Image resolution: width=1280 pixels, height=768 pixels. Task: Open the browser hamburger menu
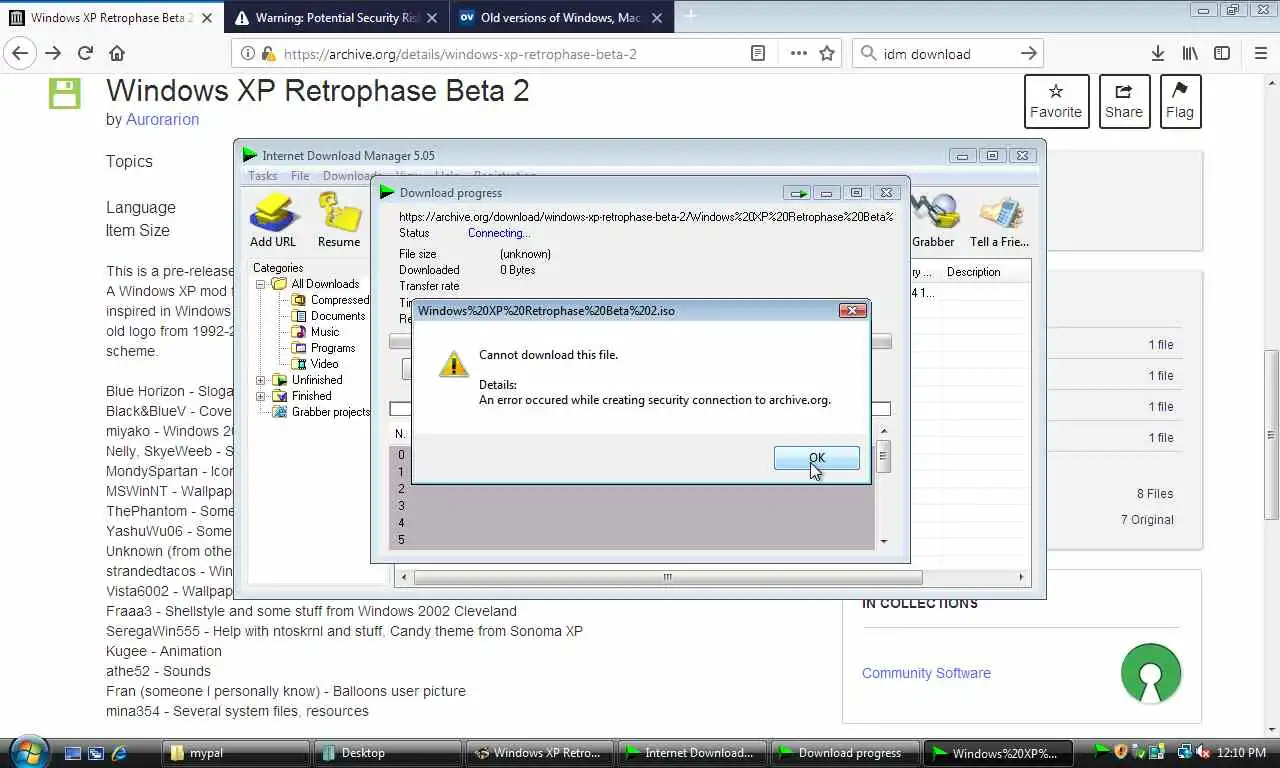1260,54
